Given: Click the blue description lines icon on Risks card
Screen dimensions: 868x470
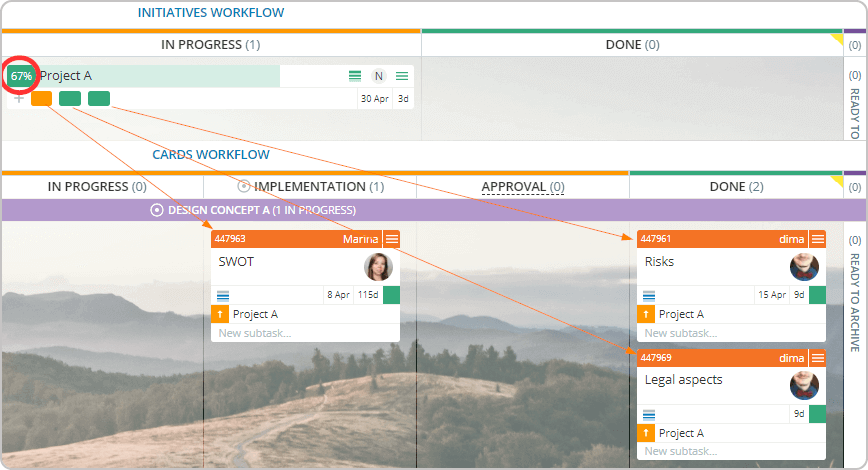Looking at the screenshot, I should click(649, 296).
